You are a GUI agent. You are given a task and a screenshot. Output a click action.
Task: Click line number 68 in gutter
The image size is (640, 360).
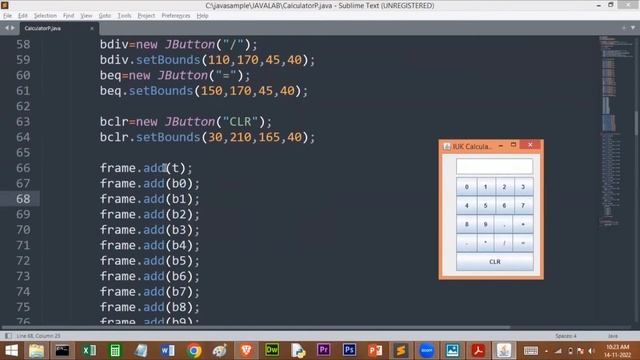point(23,199)
